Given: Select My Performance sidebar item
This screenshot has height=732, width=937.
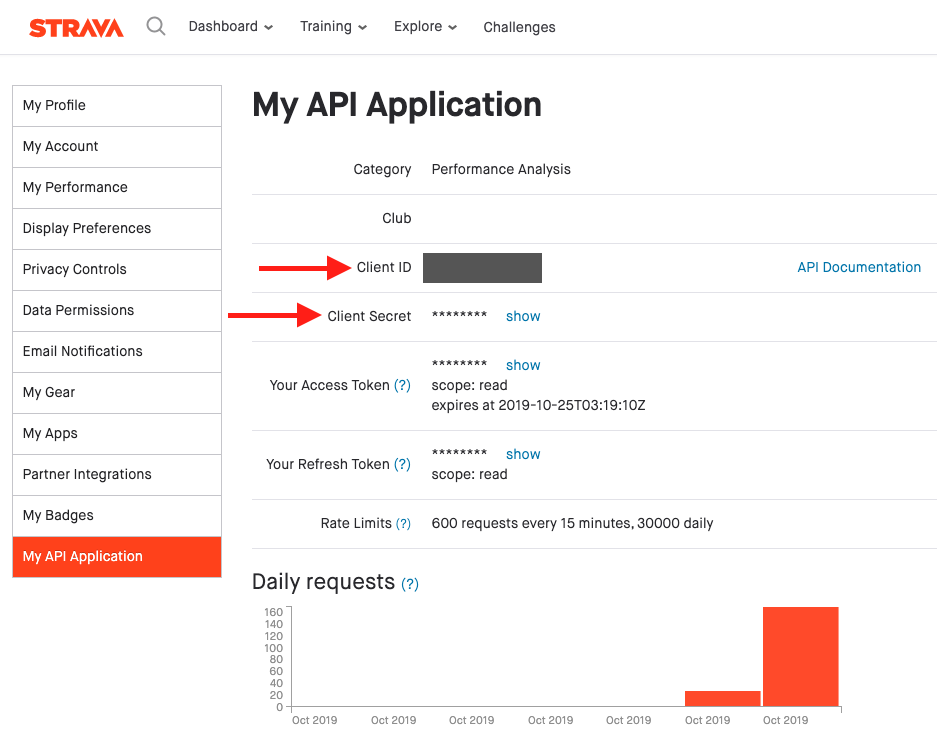Looking at the screenshot, I should (x=117, y=188).
